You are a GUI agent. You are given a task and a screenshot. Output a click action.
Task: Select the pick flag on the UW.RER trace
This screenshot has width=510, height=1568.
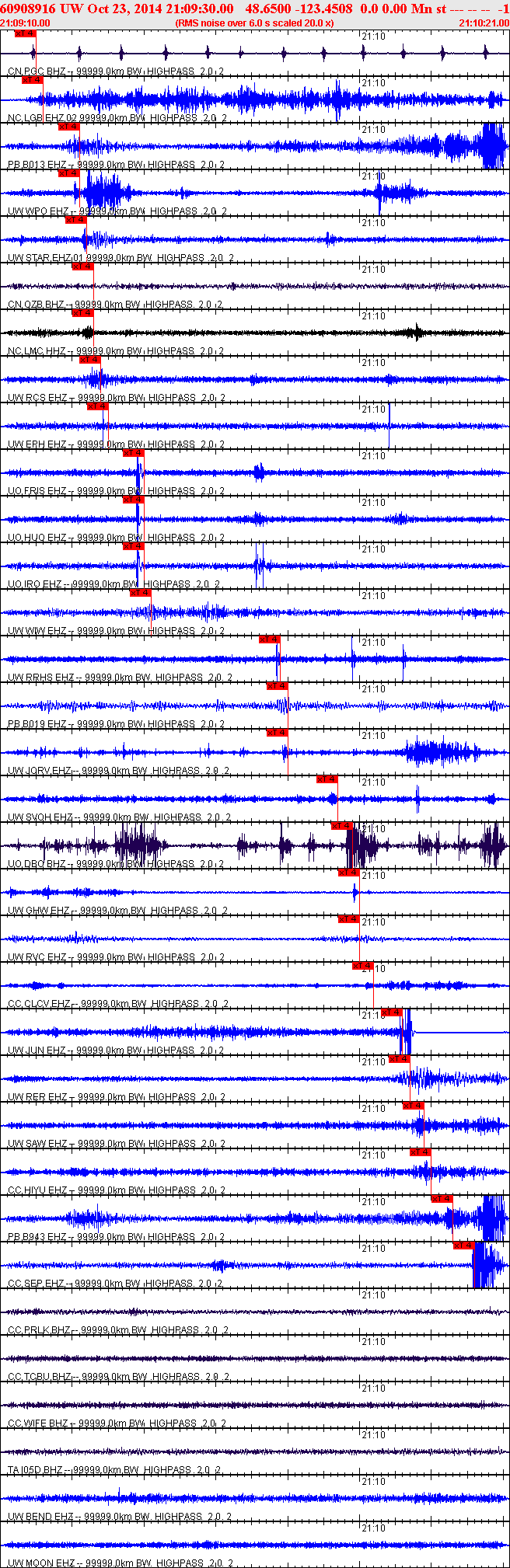coord(400,1059)
